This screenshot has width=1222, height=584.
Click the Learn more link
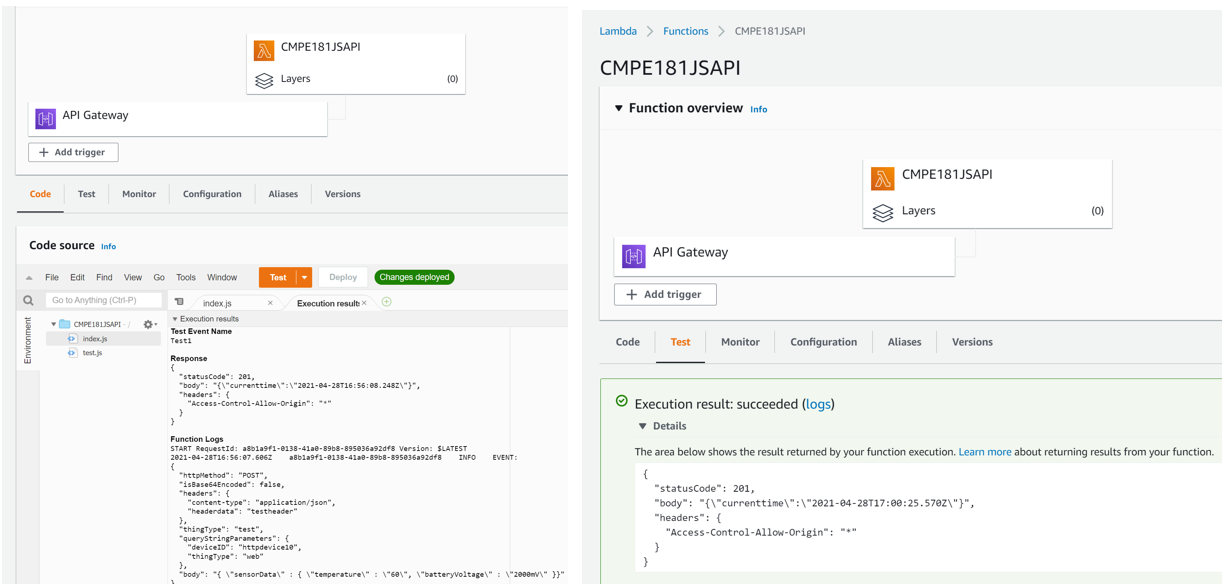(985, 452)
